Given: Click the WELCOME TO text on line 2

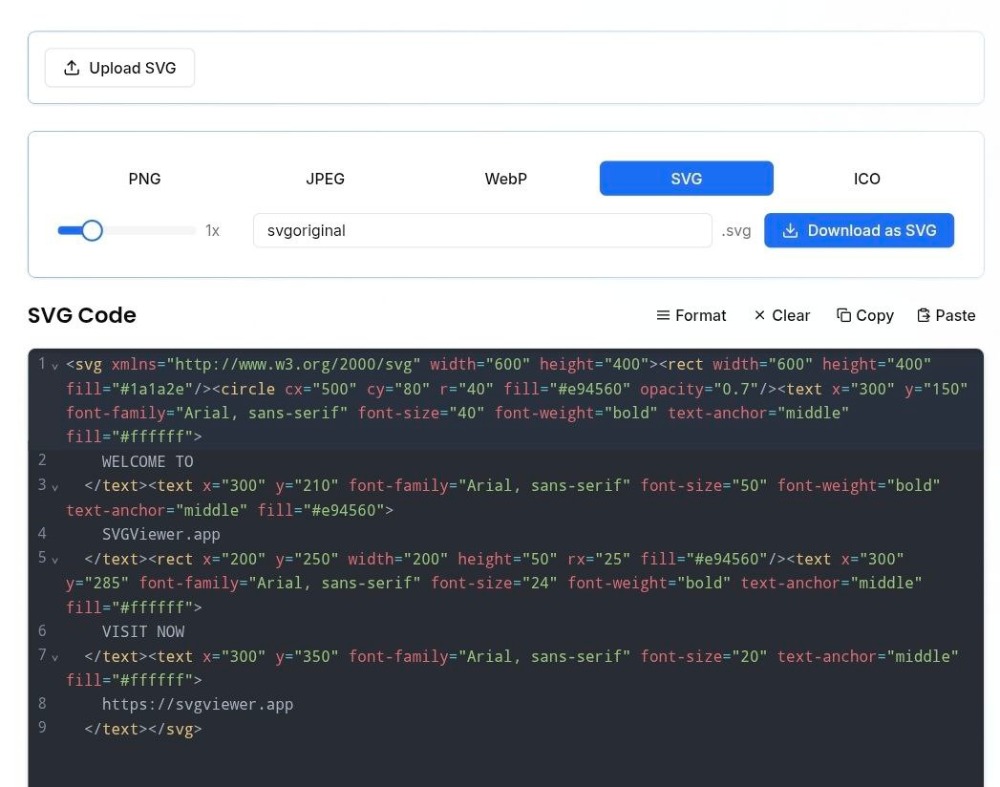Looking at the screenshot, I should [148, 462].
